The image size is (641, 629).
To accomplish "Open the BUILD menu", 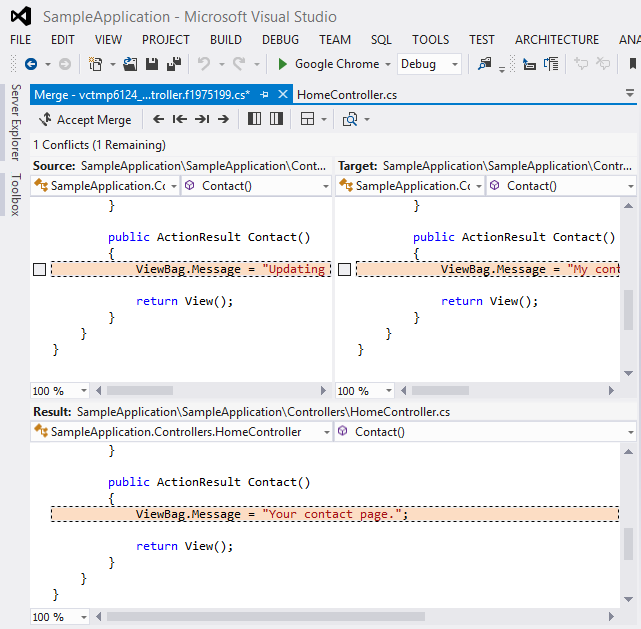I will (x=226, y=40).
